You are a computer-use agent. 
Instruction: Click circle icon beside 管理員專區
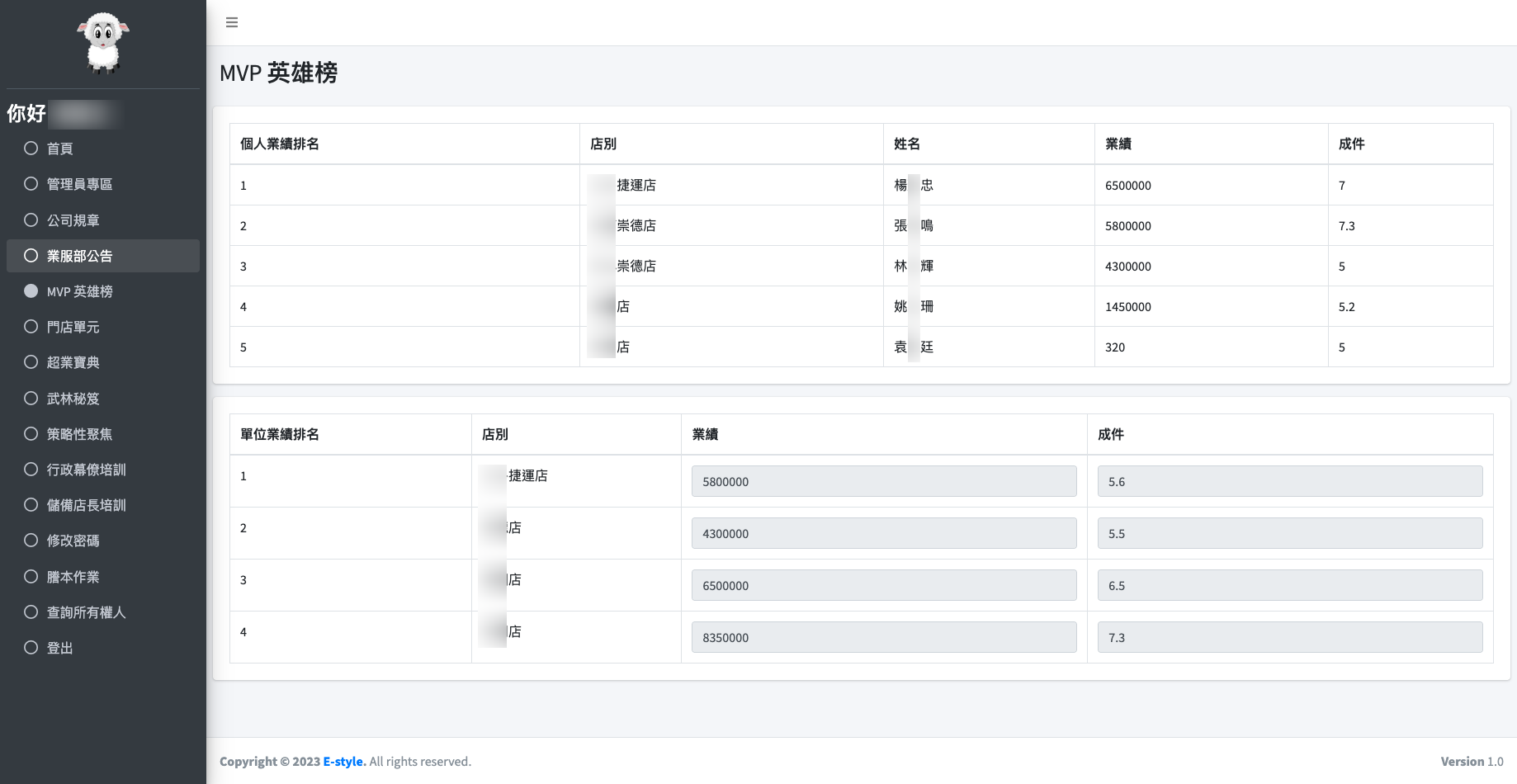point(31,184)
